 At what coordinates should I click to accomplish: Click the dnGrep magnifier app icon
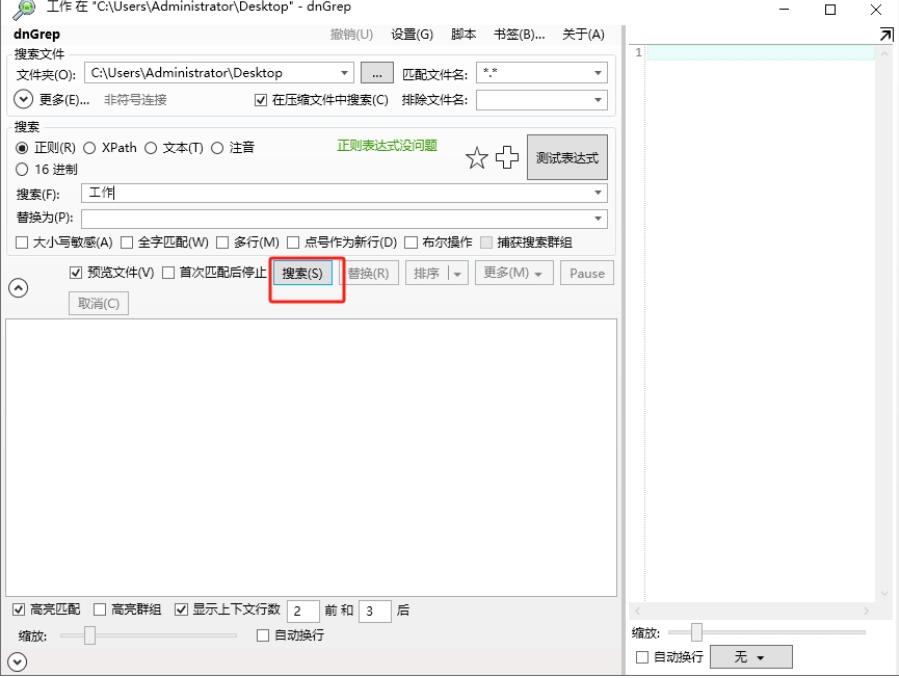point(25,8)
